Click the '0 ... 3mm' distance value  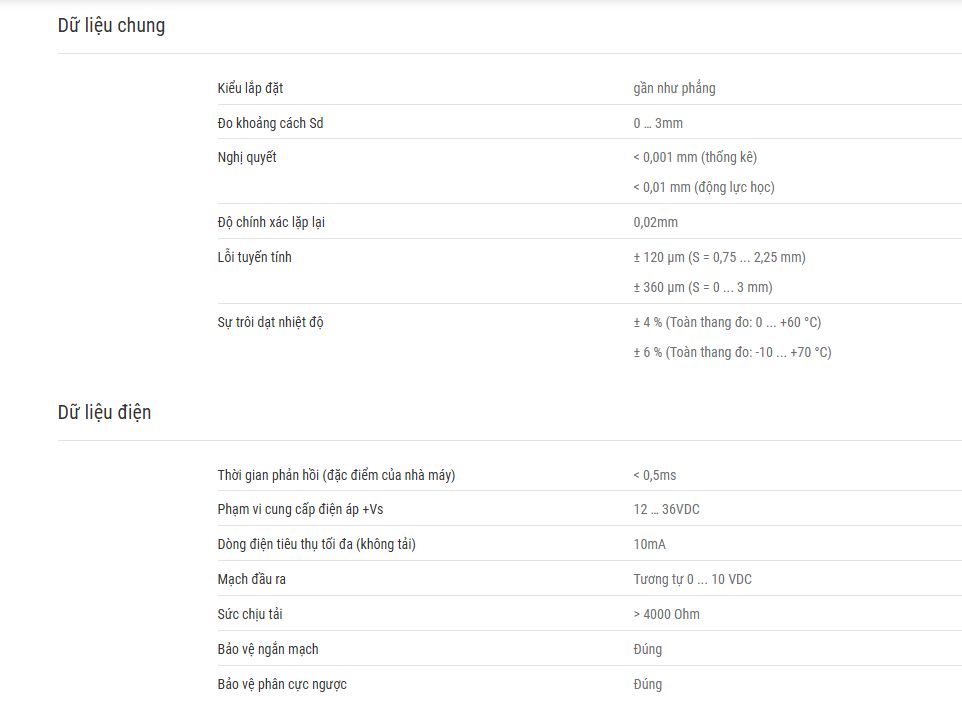[658, 123]
